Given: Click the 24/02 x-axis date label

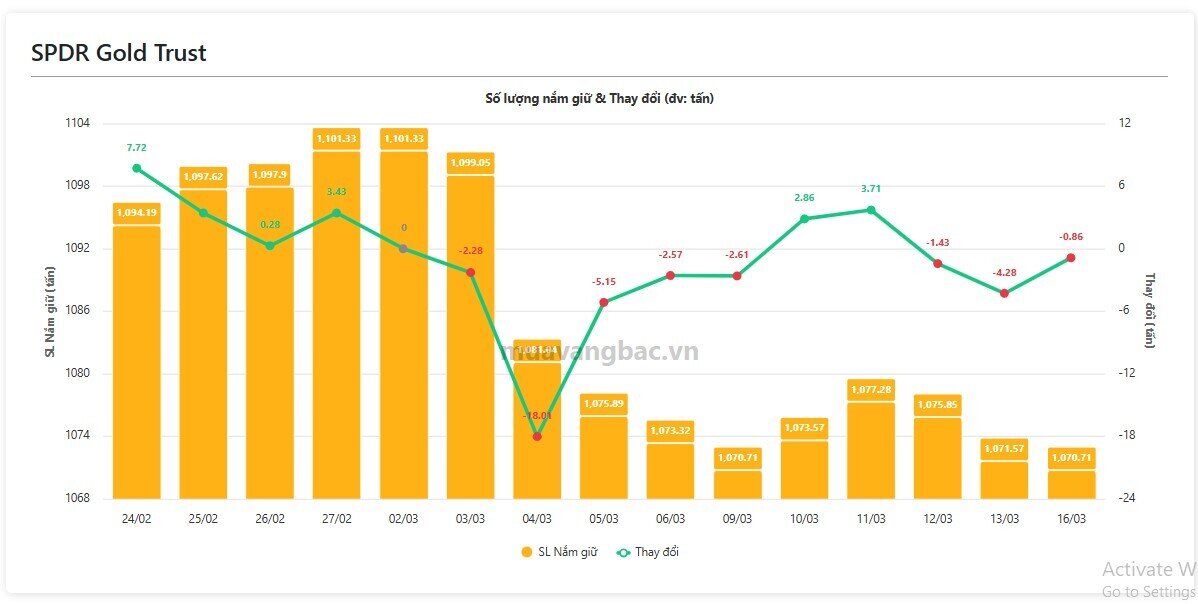Looking at the screenshot, I should [137, 518].
